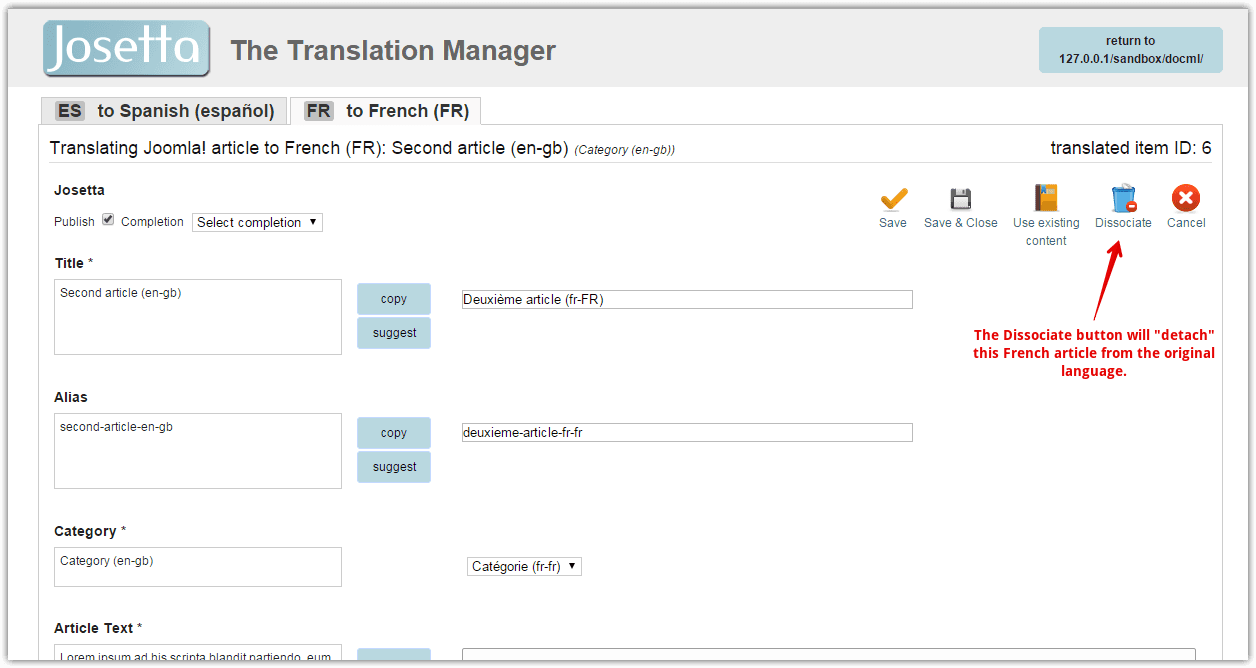Click the original Category text box
This screenshot has height=668, width=1256.
198,567
